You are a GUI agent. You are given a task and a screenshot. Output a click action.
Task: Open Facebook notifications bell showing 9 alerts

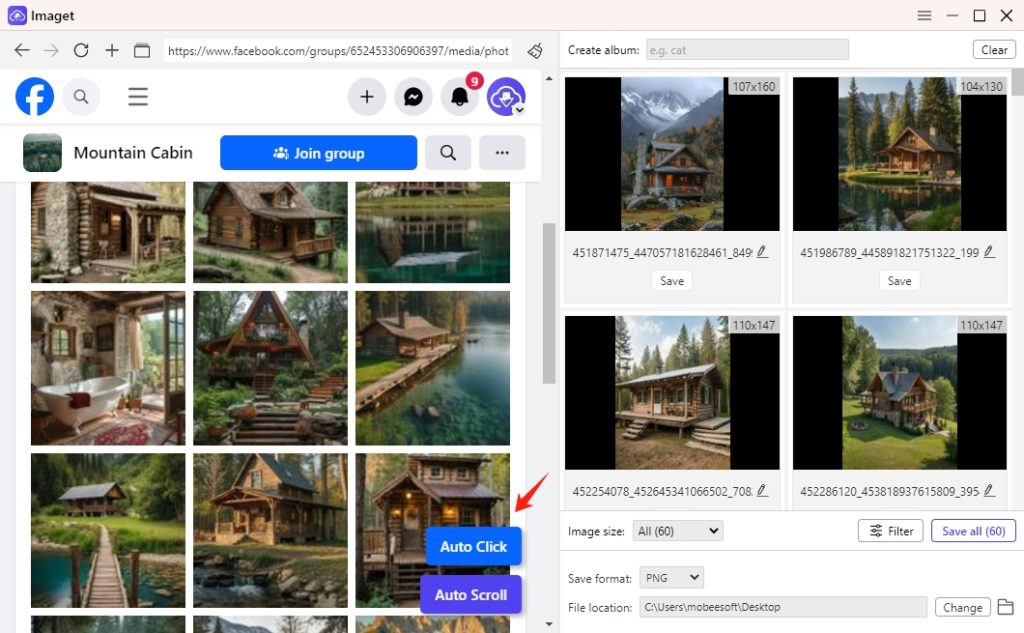(460, 96)
